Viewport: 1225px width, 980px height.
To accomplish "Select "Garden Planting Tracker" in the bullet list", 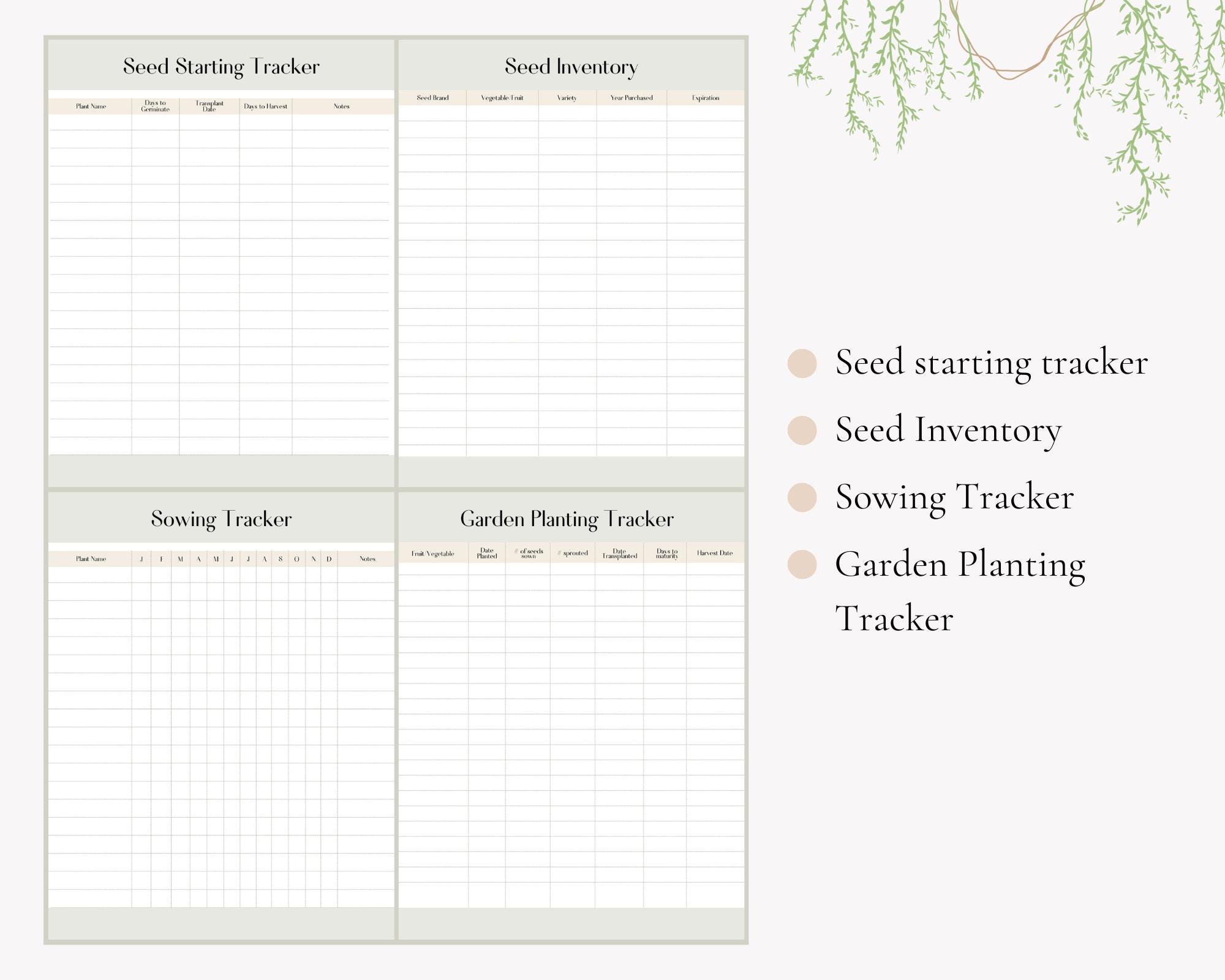I will pos(960,591).
